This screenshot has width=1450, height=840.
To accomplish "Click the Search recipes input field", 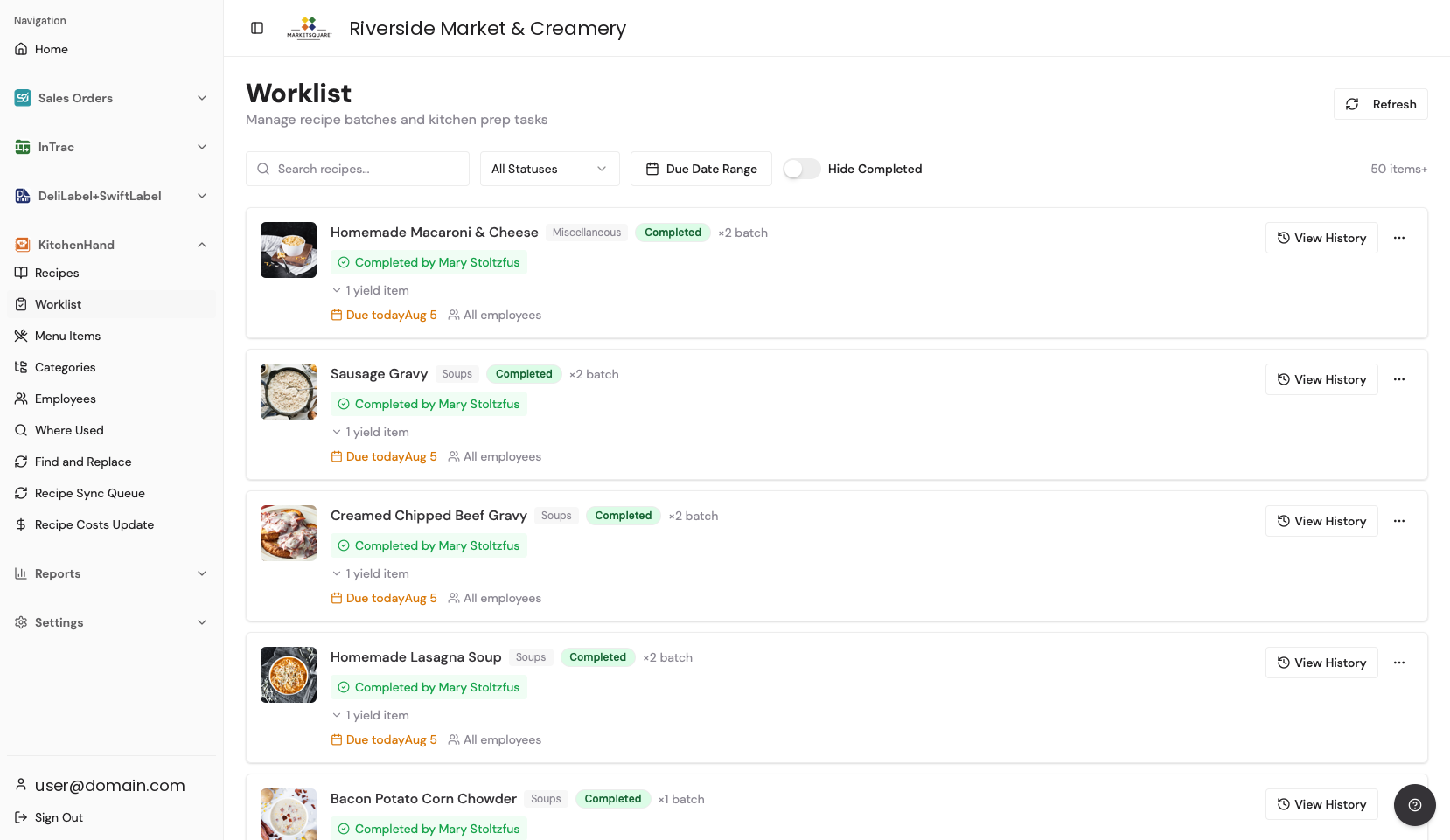I will coord(358,169).
